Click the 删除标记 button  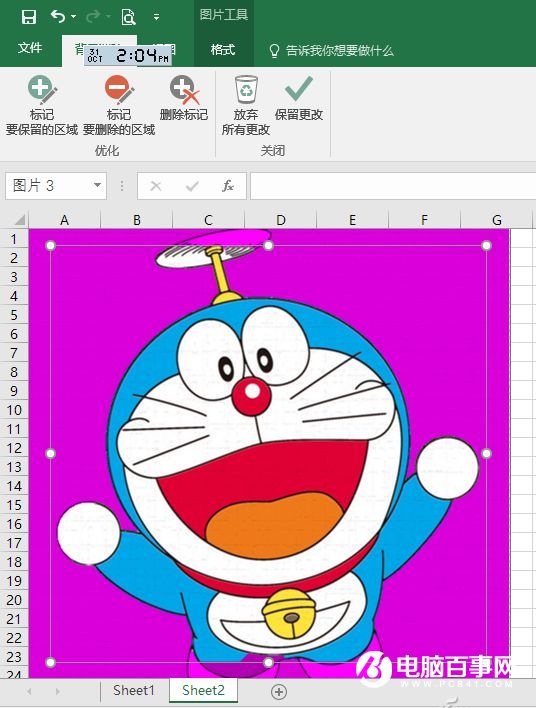coord(184,98)
